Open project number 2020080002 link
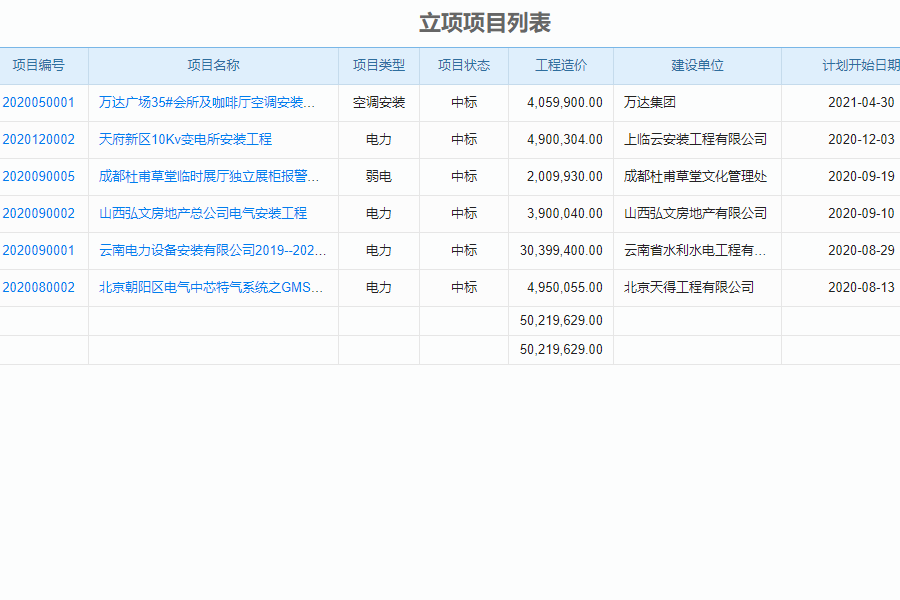The height and width of the screenshot is (600, 900). point(38,288)
